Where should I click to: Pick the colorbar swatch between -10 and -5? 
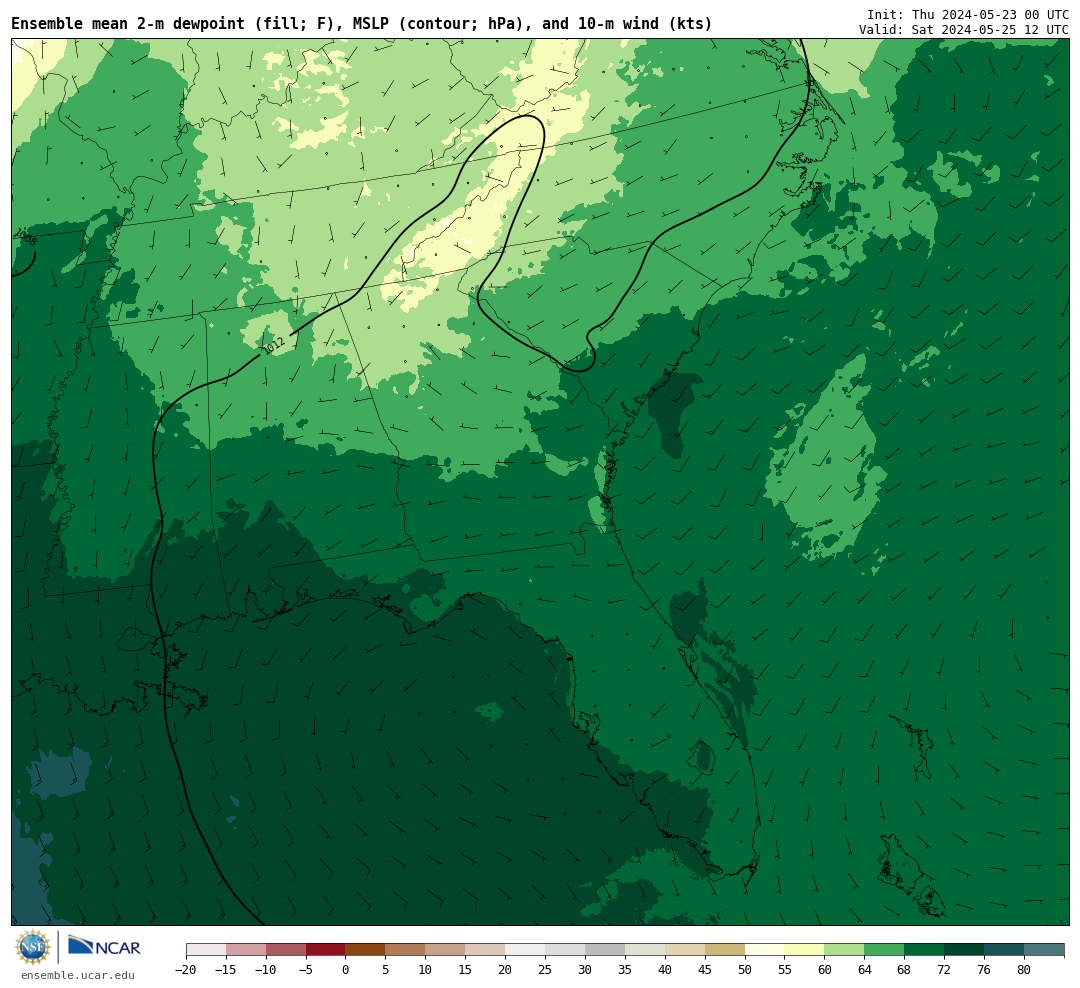[x=286, y=949]
